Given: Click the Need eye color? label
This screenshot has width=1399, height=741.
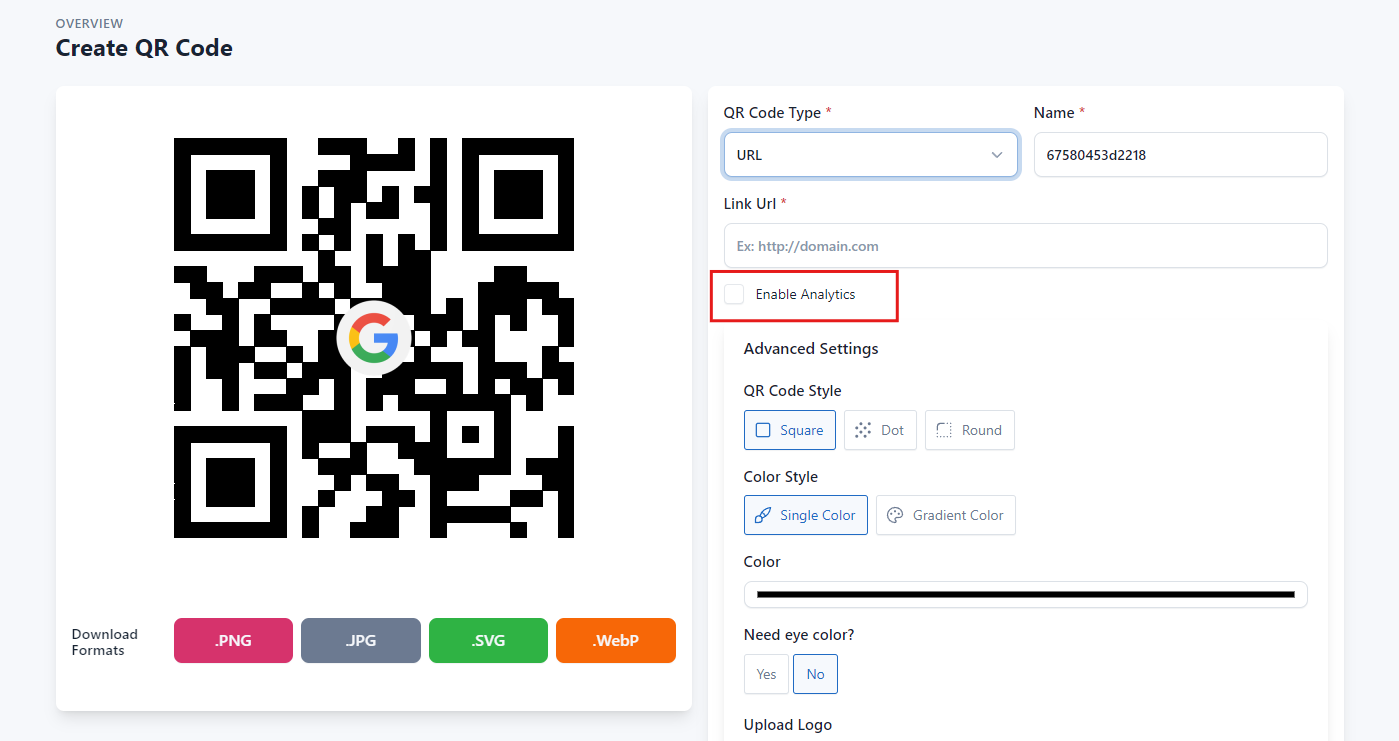Looking at the screenshot, I should (x=799, y=635).
